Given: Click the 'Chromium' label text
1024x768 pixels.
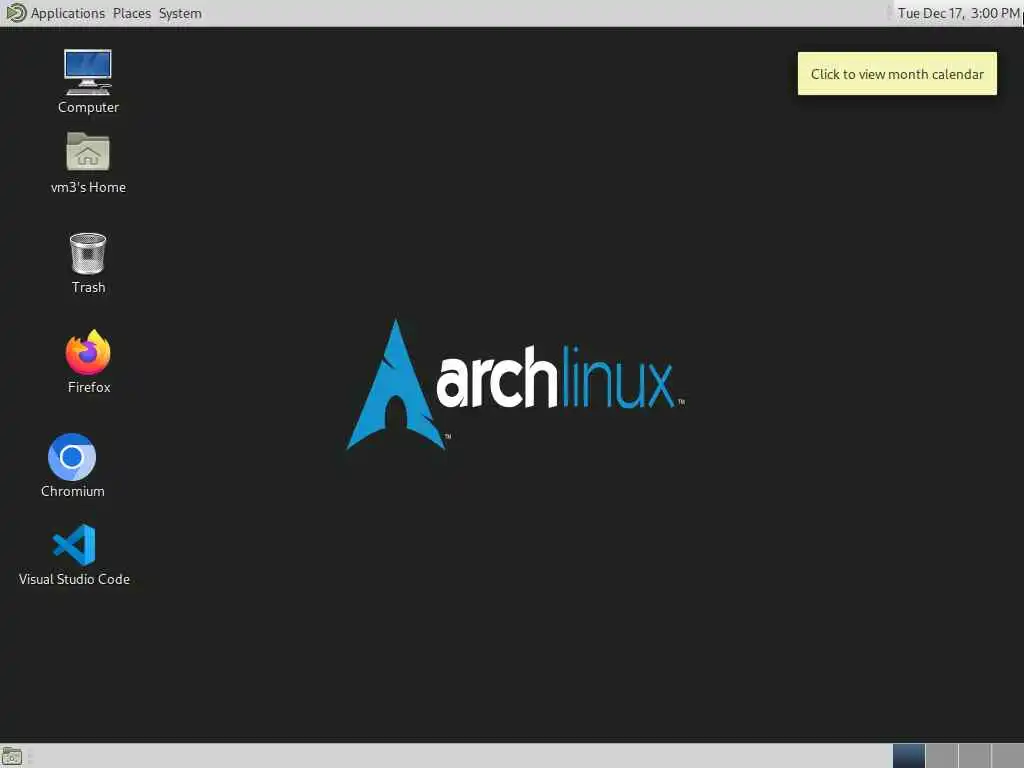Looking at the screenshot, I should tap(72, 491).
